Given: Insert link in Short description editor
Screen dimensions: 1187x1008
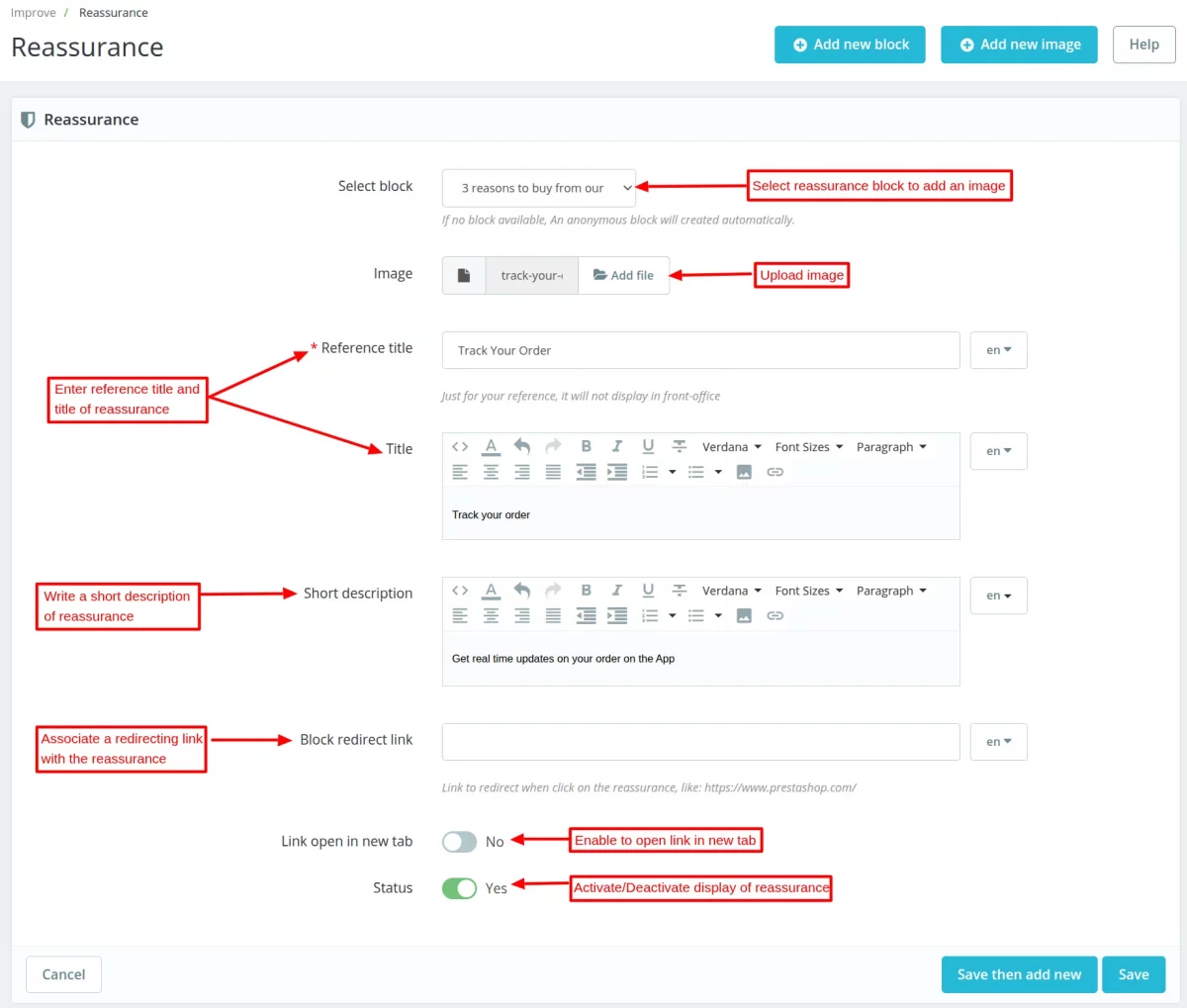Looking at the screenshot, I should click(776, 615).
